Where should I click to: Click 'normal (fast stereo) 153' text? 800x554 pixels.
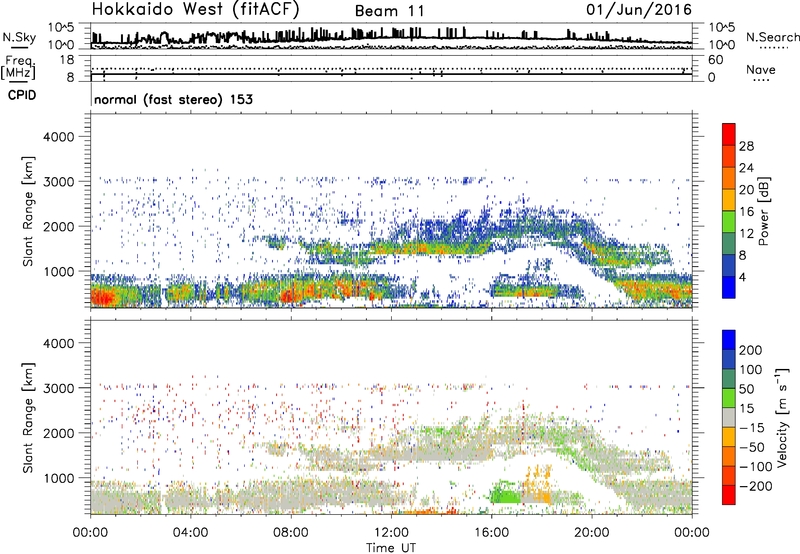(x=173, y=99)
